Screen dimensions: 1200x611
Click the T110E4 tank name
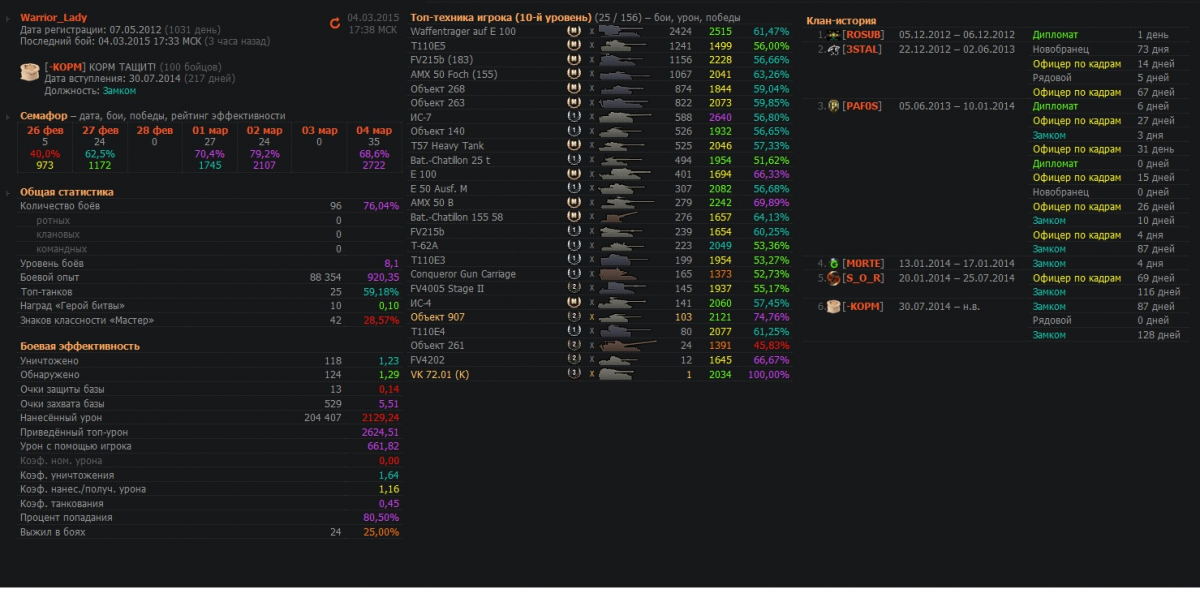pos(427,331)
